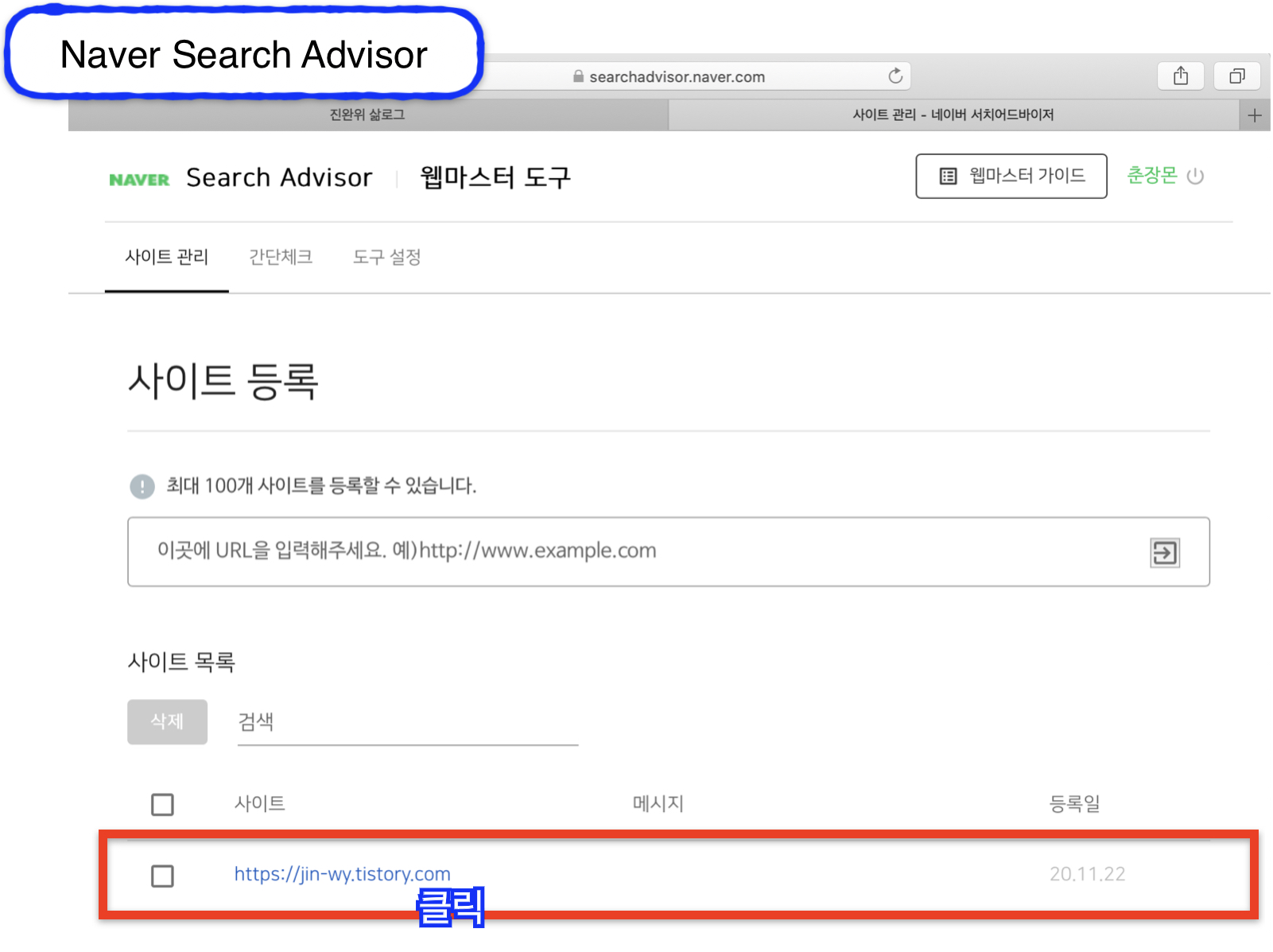The image size is (1273, 952).
Task: Switch to the 사이트 관리 tab
Action: click(167, 257)
